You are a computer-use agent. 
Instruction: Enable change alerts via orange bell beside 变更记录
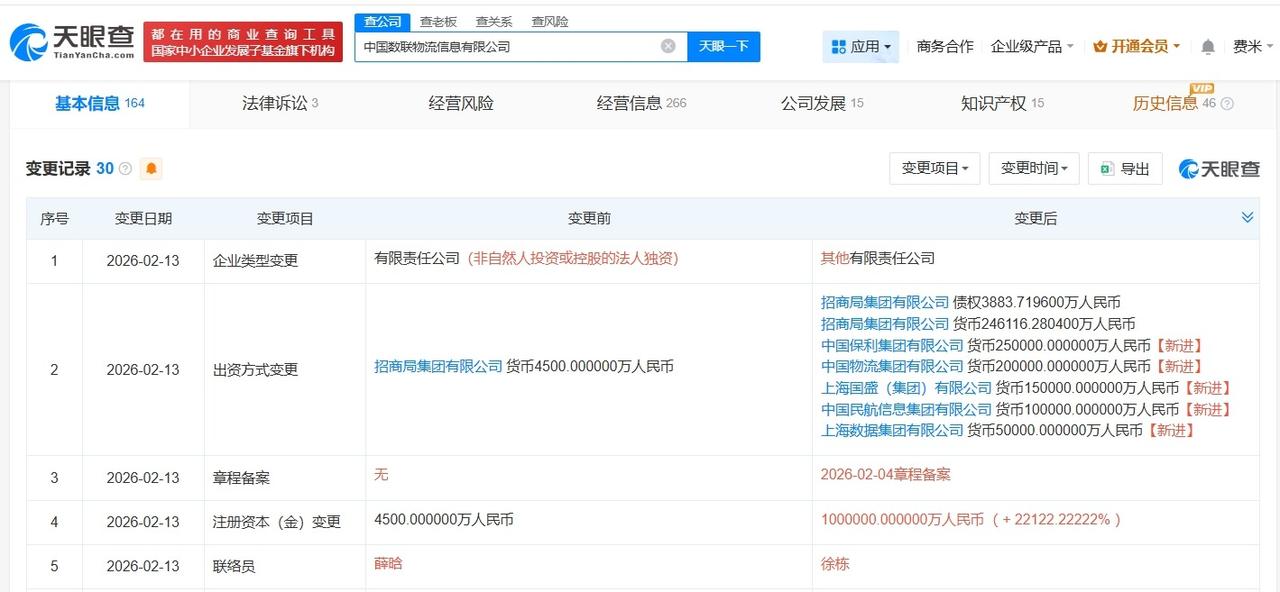coord(151,168)
